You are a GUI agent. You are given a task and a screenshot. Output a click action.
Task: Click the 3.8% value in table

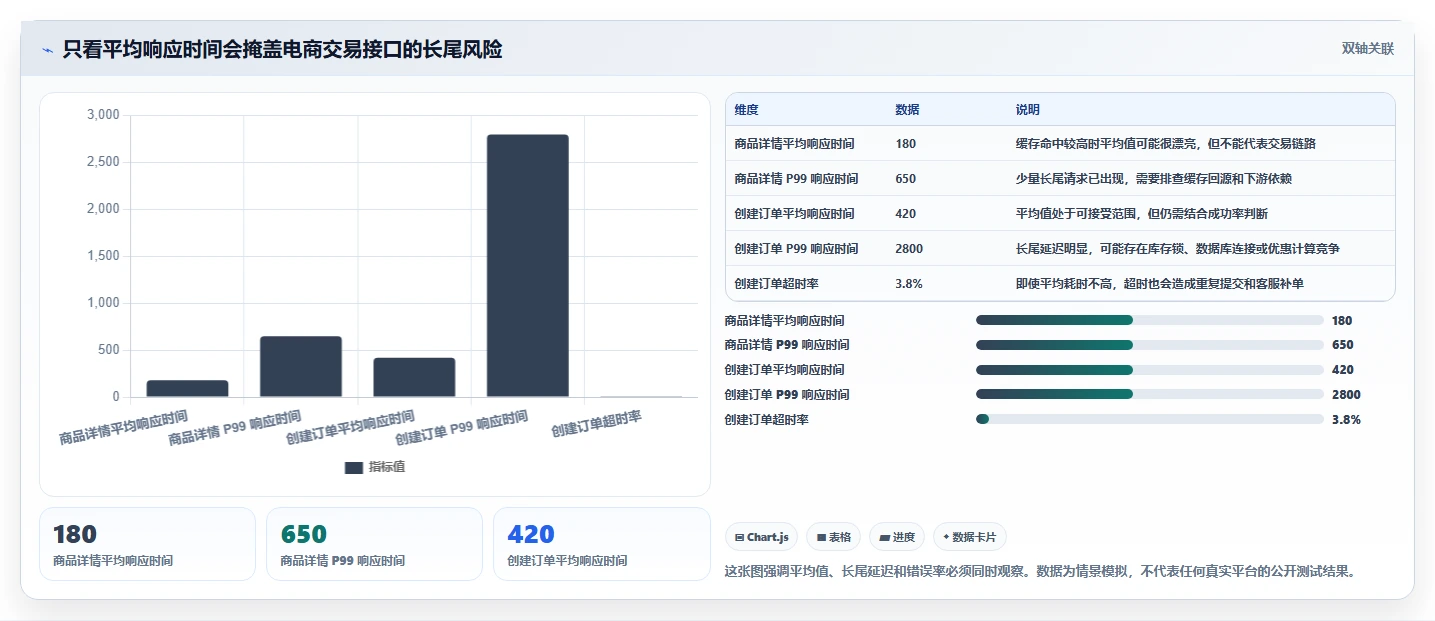(909, 284)
